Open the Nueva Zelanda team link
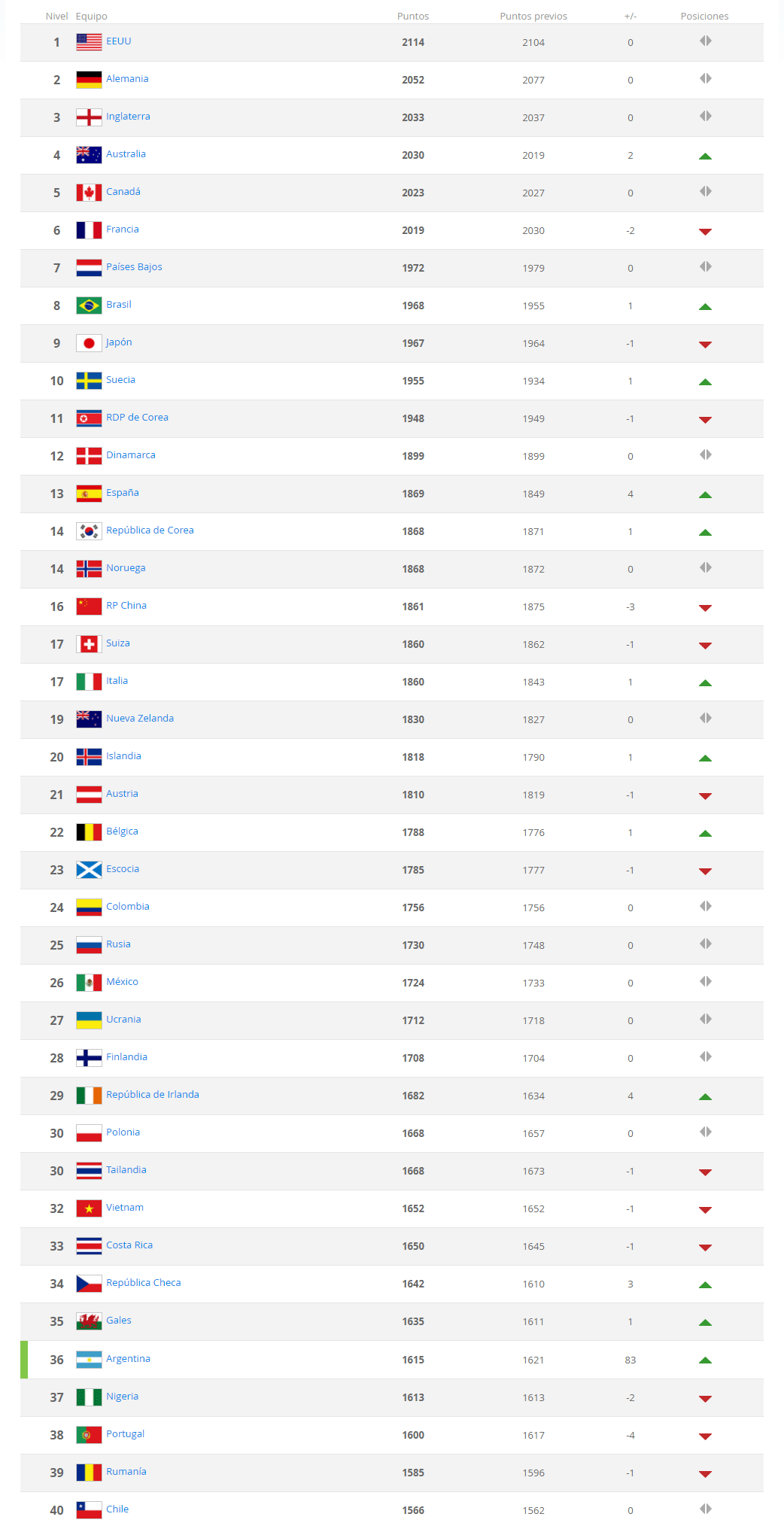784x1529 pixels. [140, 719]
